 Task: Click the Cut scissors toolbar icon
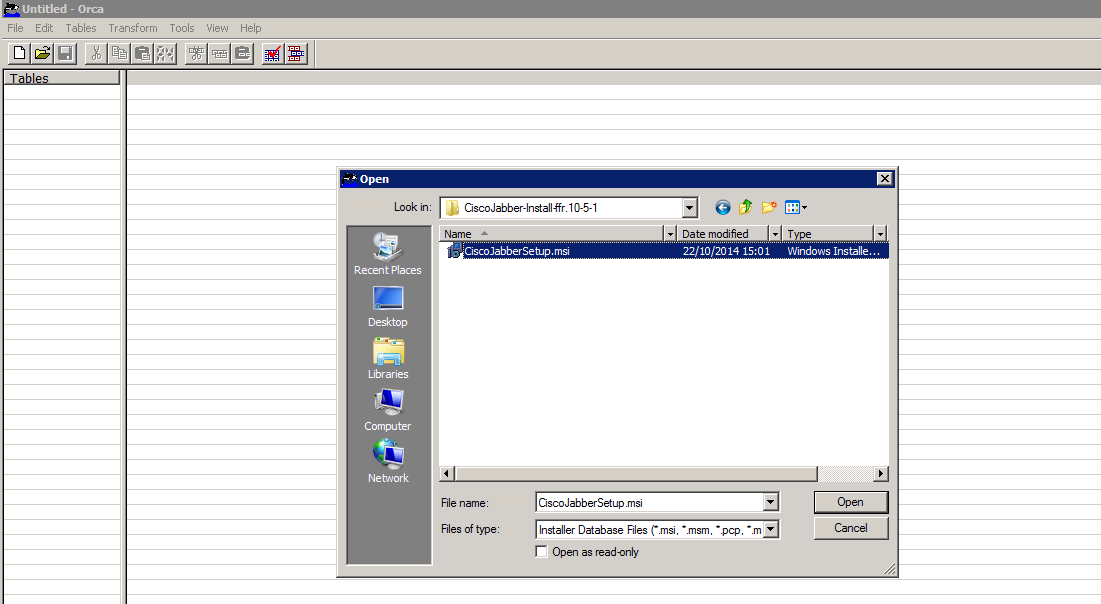point(96,53)
